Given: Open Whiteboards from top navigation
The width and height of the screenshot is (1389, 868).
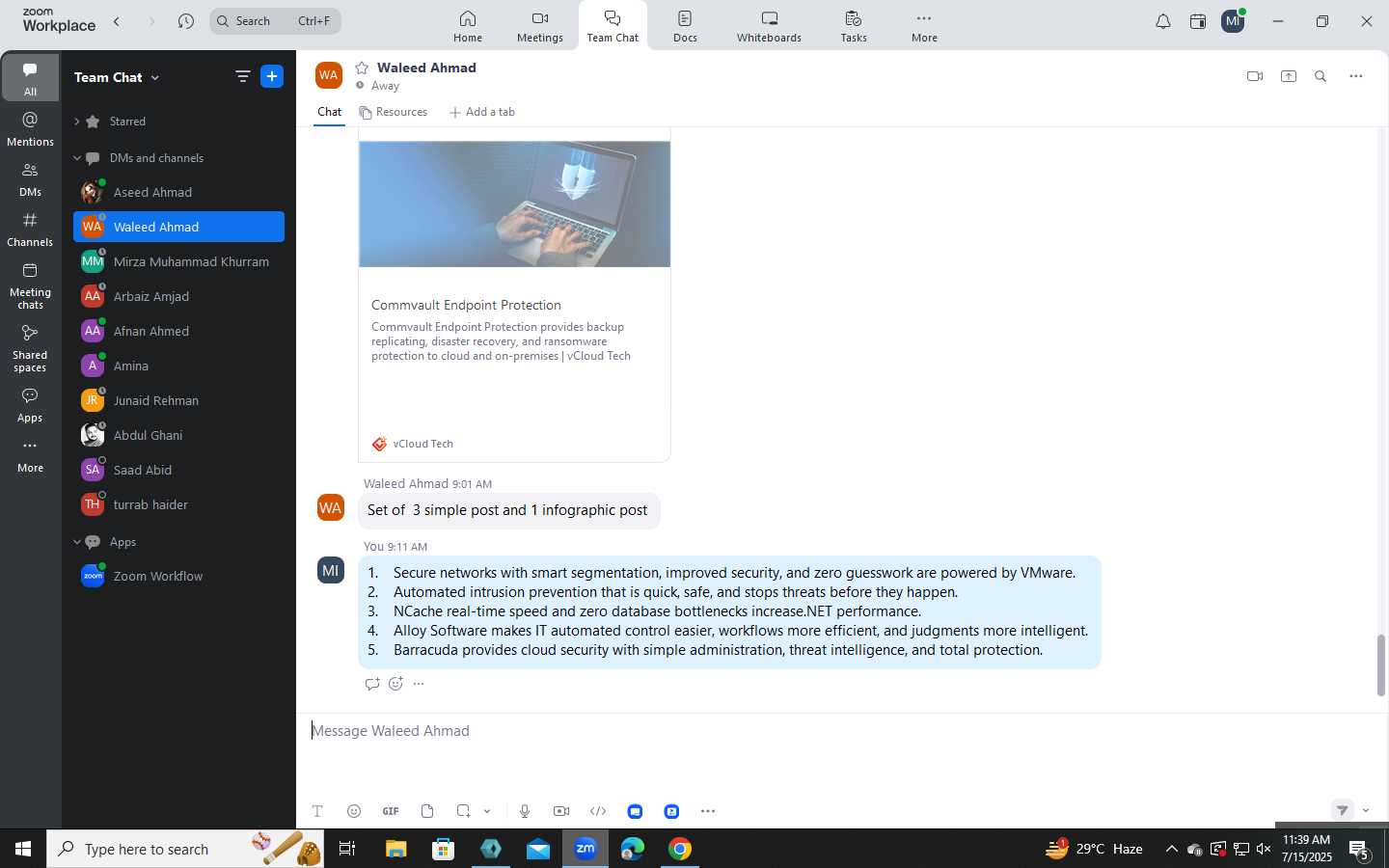Looking at the screenshot, I should 769,27.
